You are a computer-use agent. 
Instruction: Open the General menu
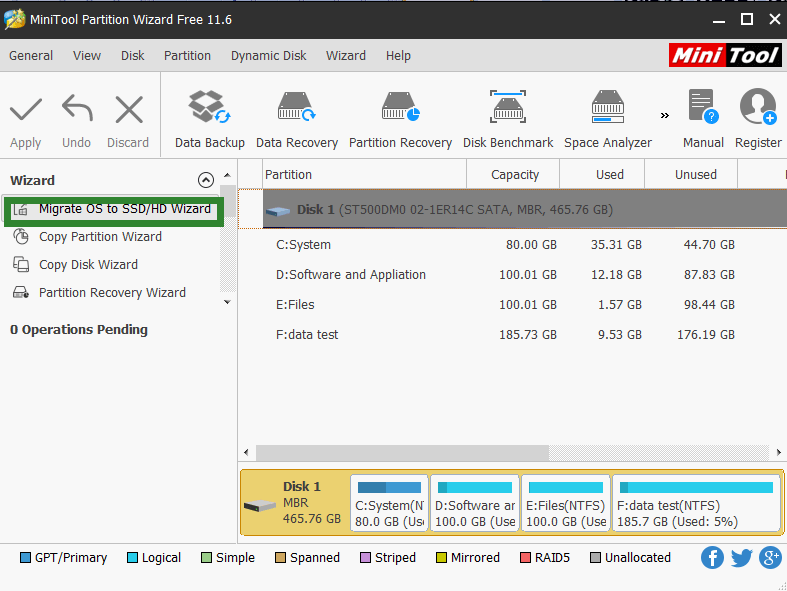click(x=31, y=55)
